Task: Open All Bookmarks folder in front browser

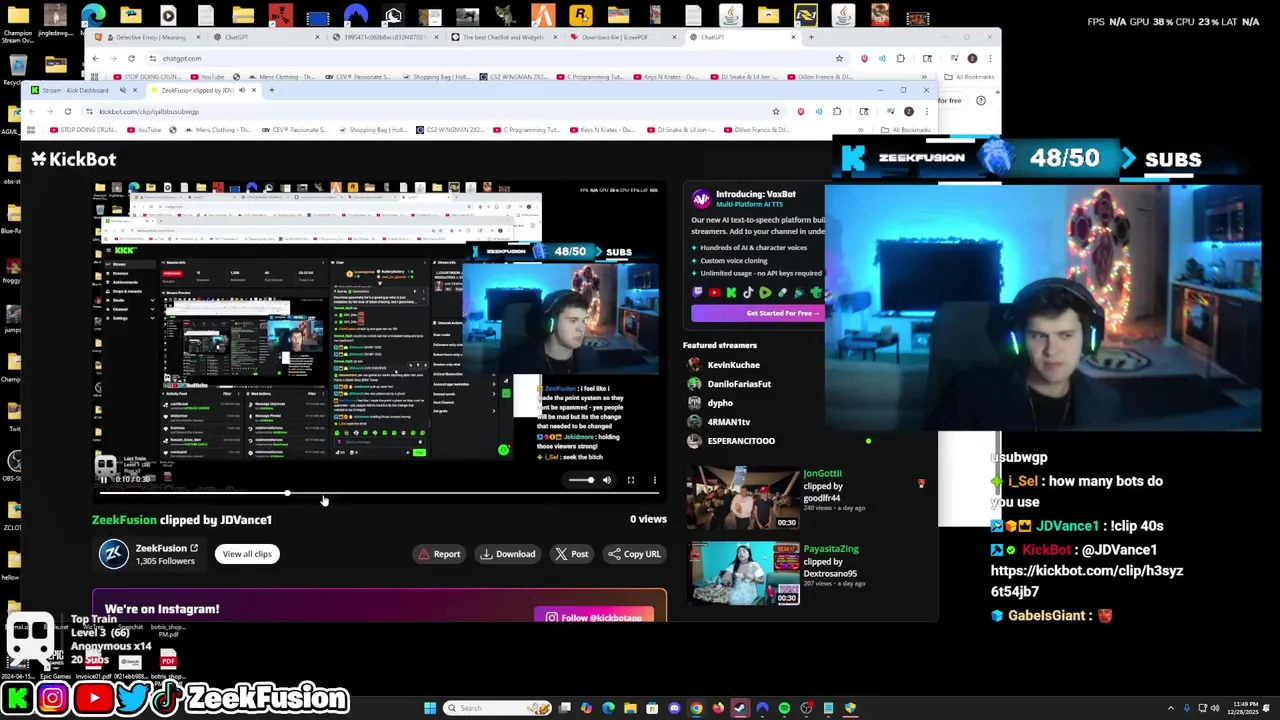Action: (904, 130)
